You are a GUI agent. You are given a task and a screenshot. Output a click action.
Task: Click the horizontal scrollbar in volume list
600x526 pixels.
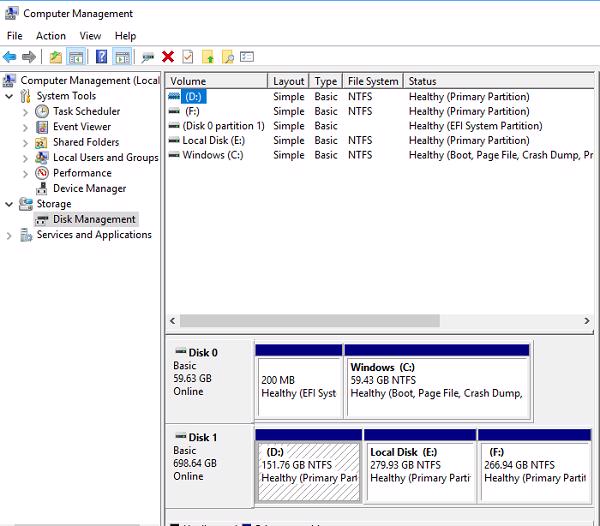[x=310, y=321]
